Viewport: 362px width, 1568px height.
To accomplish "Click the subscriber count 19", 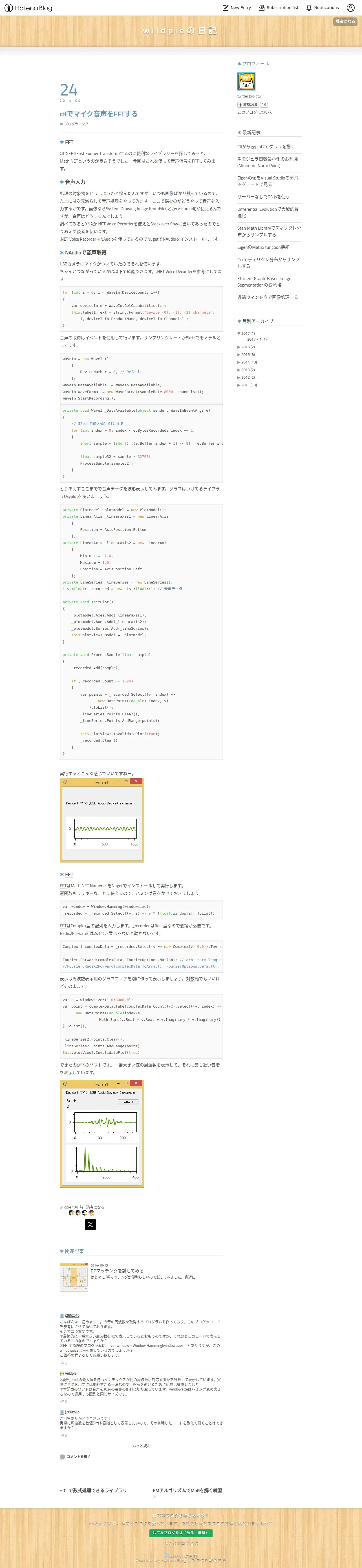I will tap(264, 105).
